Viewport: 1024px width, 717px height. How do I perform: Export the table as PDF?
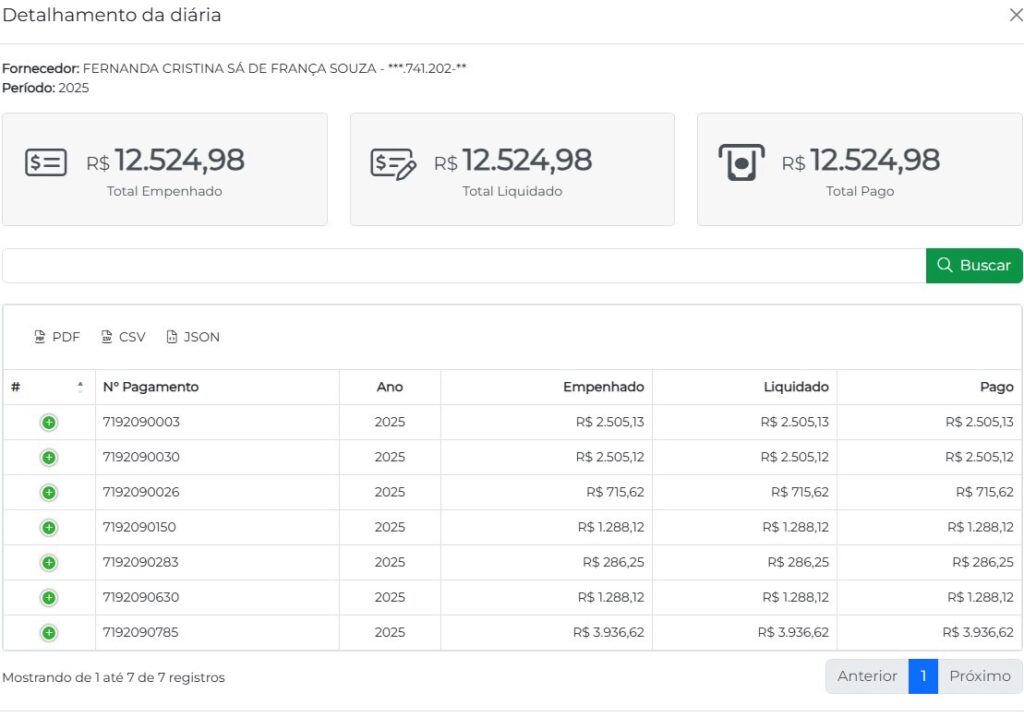coord(57,337)
